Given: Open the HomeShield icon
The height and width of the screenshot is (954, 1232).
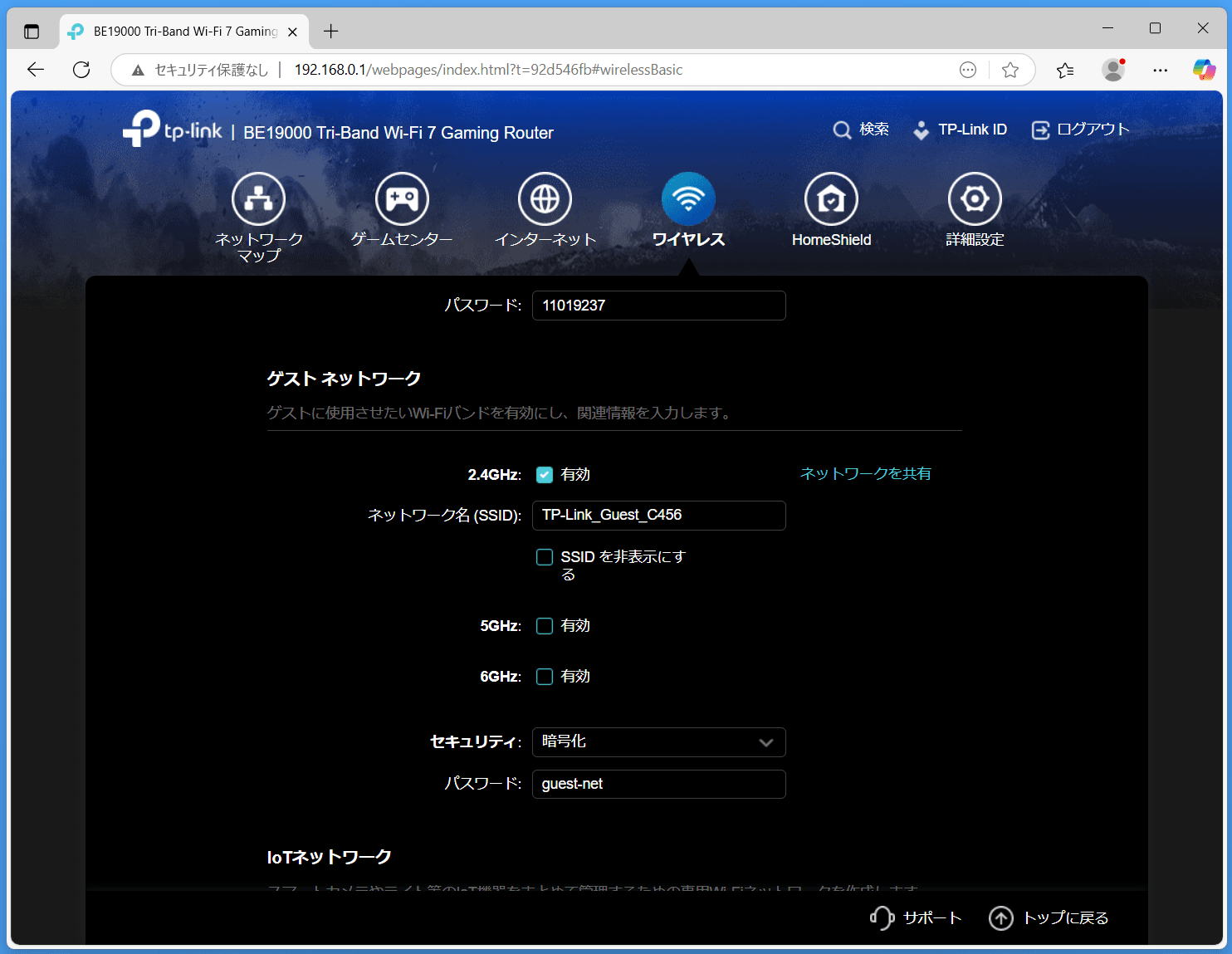Looking at the screenshot, I should 831,199.
